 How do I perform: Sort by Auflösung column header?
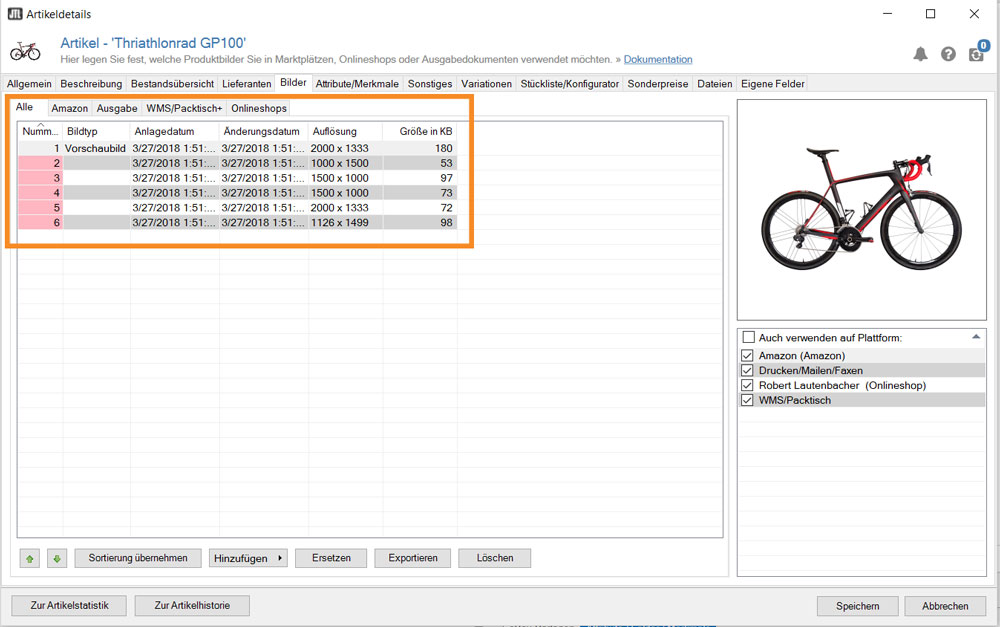(x=346, y=131)
